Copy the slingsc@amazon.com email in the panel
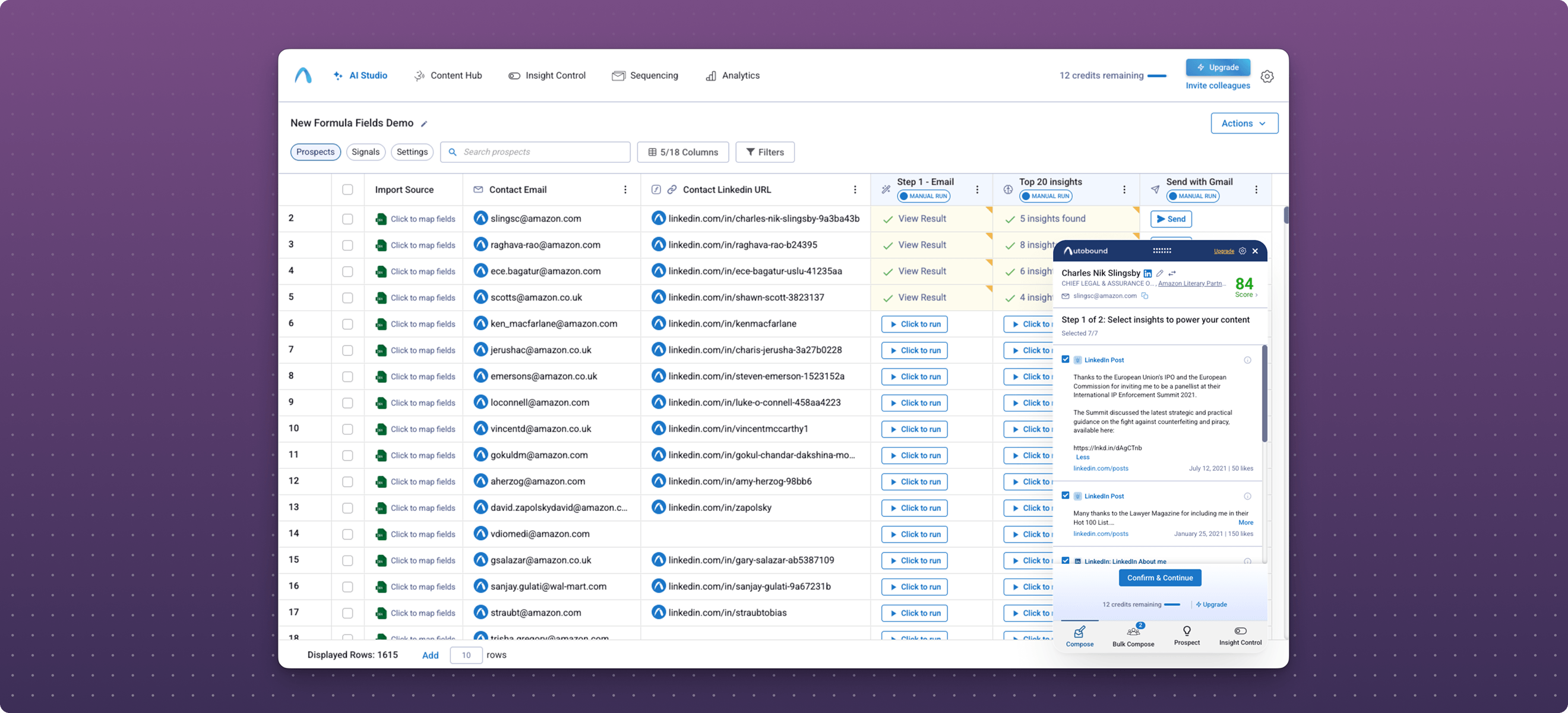The height and width of the screenshot is (713, 1568). [x=1145, y=296]
